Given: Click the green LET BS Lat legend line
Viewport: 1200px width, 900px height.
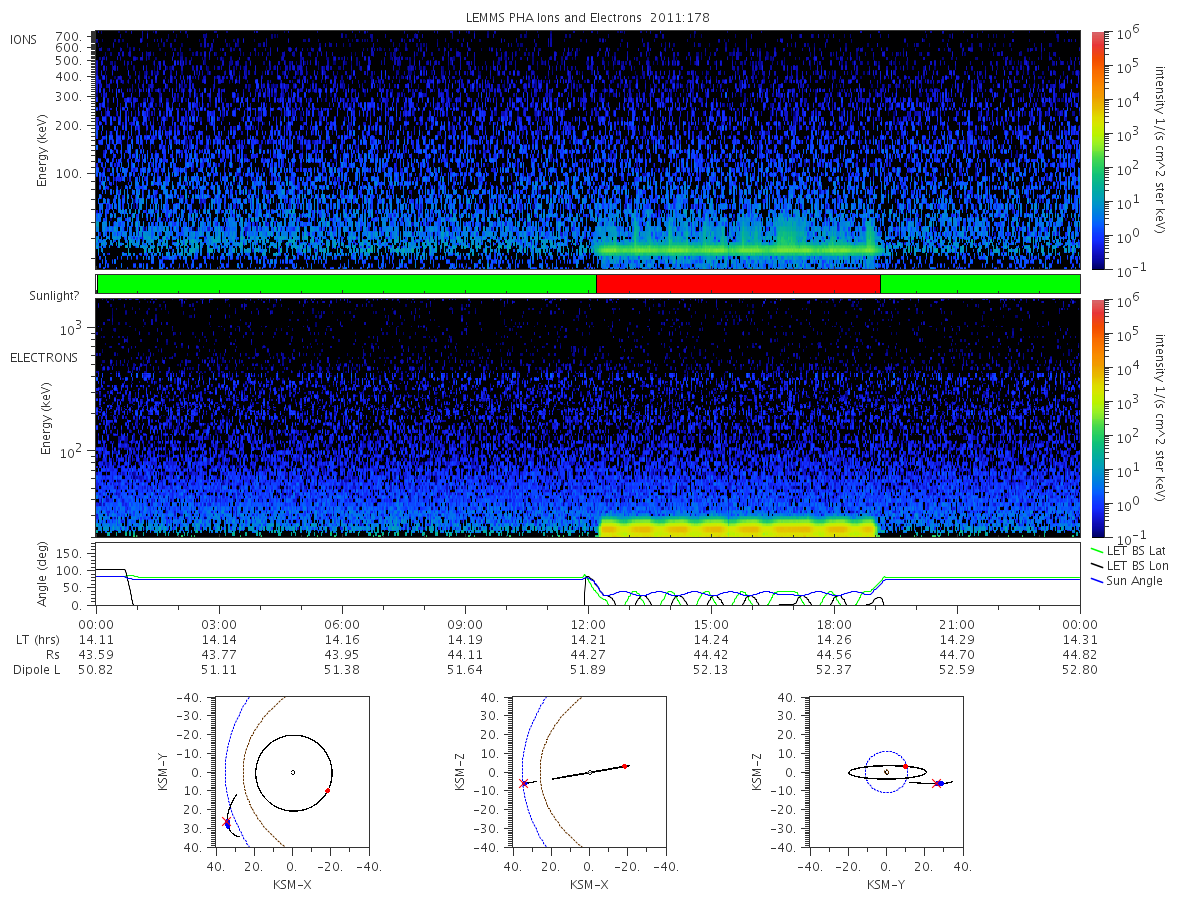Looking at the screenshot, I should click(x=1097, y=551).
